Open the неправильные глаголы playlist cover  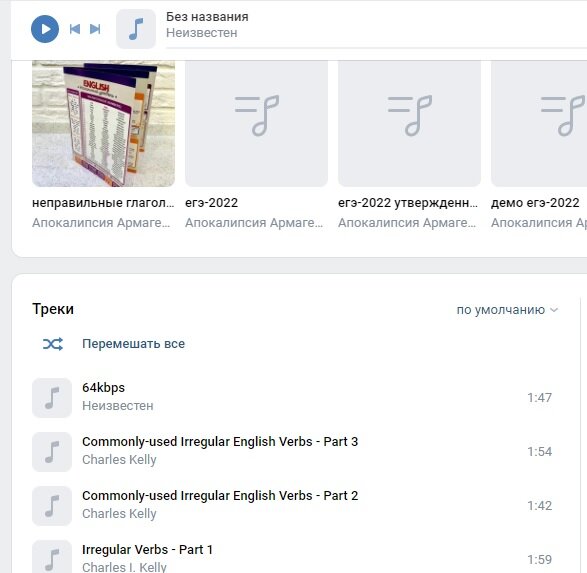coord(103,123)
